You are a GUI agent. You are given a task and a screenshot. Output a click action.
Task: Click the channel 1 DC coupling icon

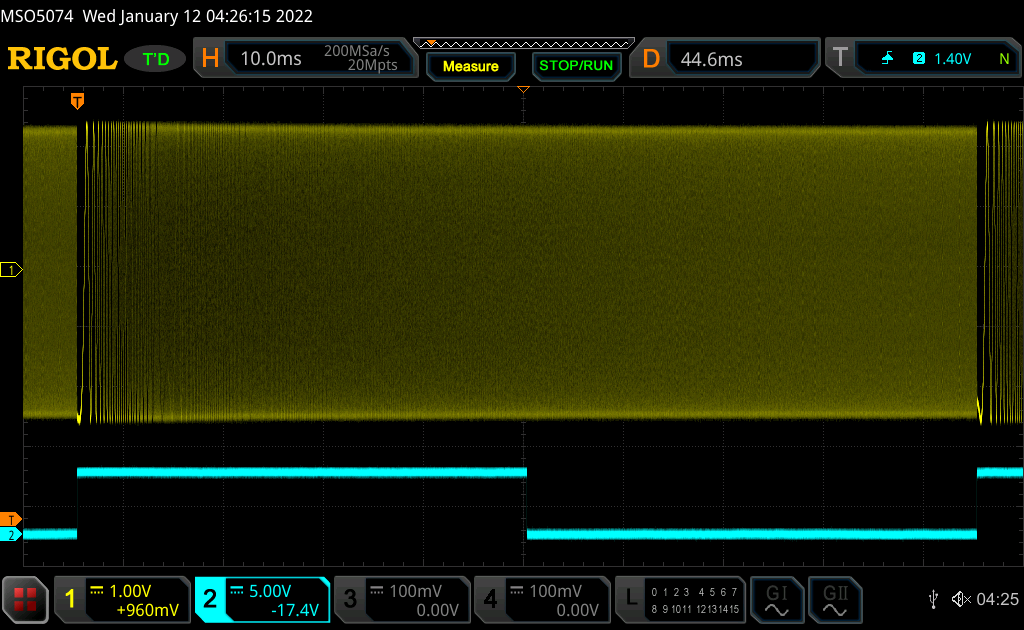pos(97,590)
